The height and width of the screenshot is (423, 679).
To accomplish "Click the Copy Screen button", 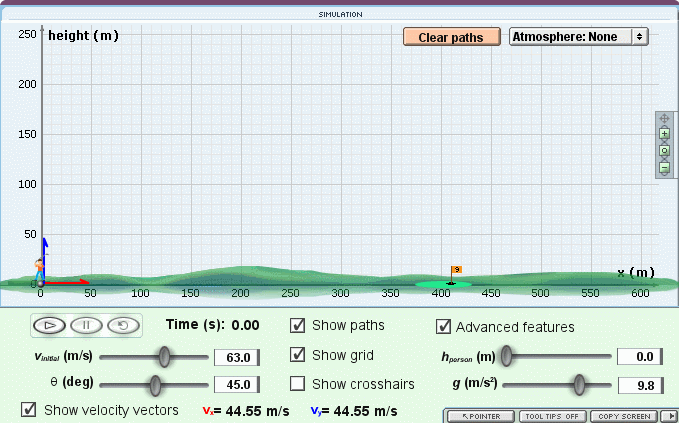I will coord(623,416).
